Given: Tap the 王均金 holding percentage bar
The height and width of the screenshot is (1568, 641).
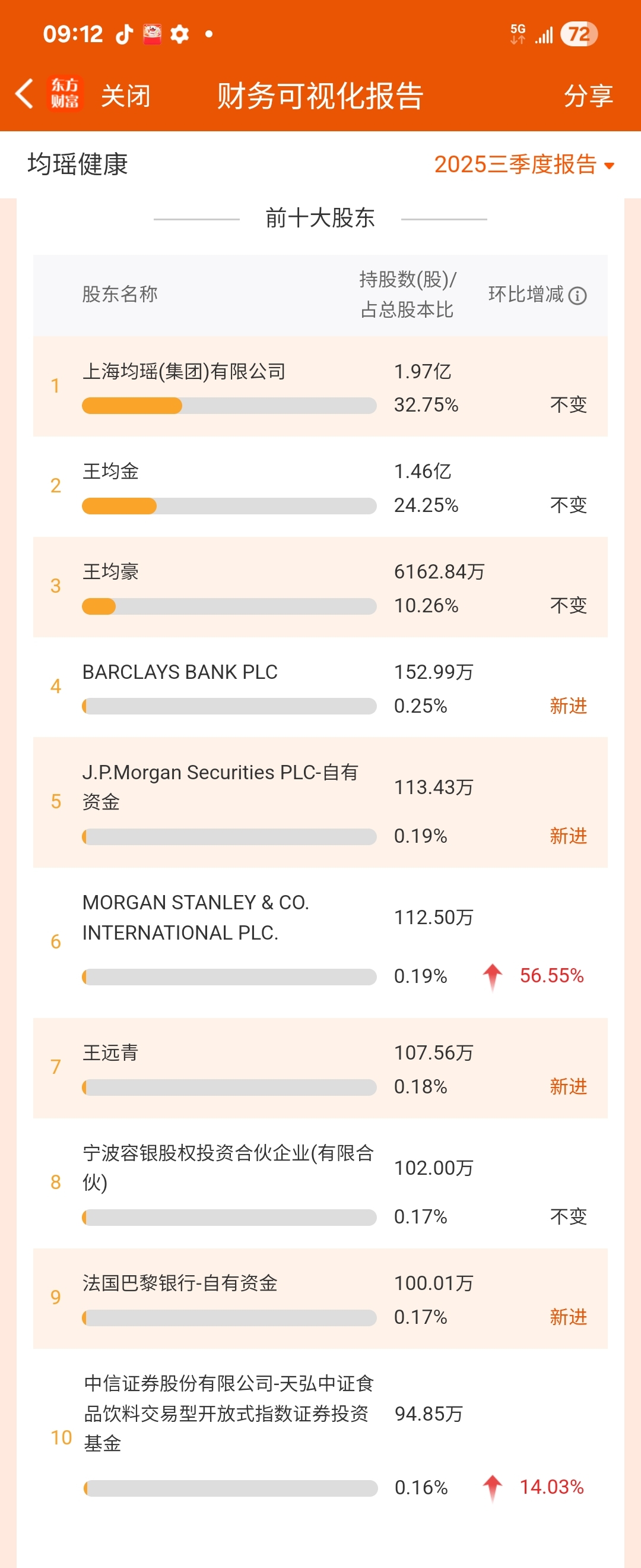Looking at the screenshot, I should point(229,506).
